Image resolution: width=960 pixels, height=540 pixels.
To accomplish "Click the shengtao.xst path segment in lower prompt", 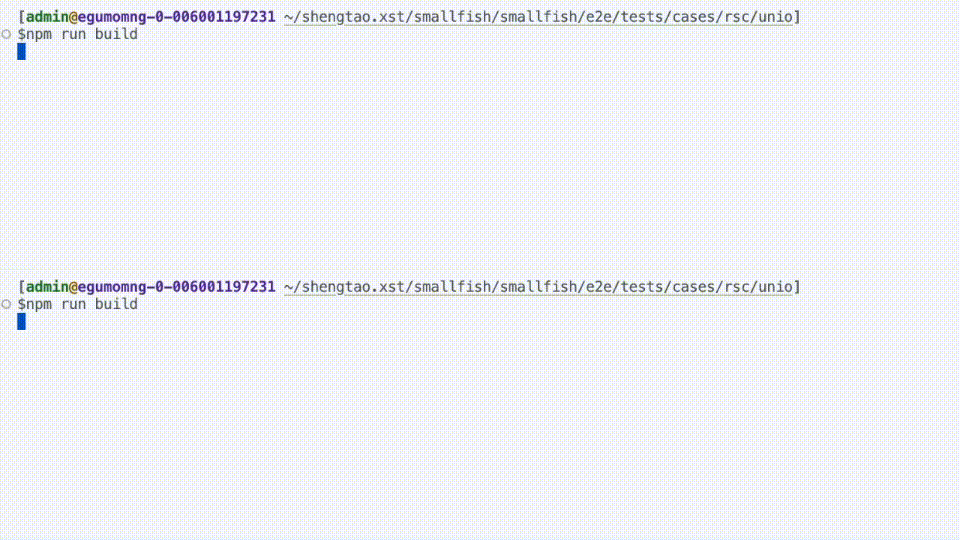I will 354,287.
